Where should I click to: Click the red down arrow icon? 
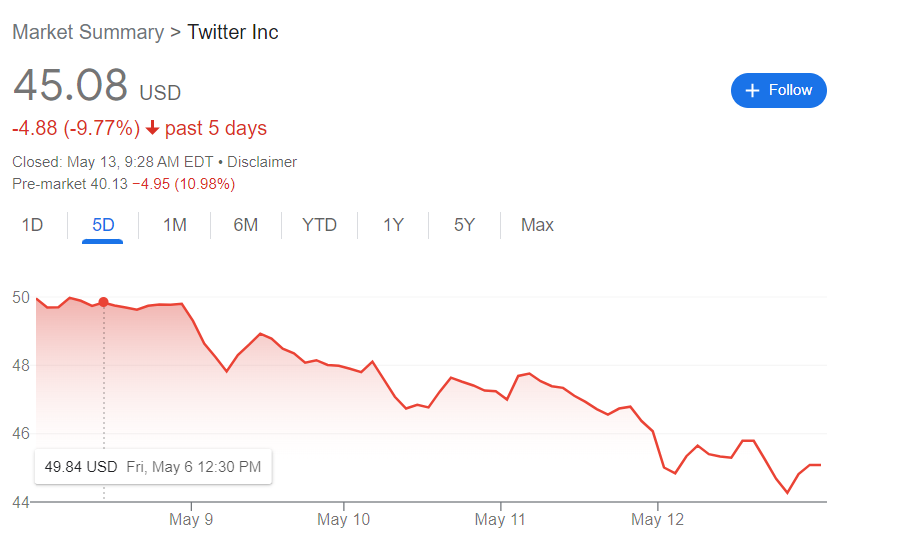click(152, 128)
